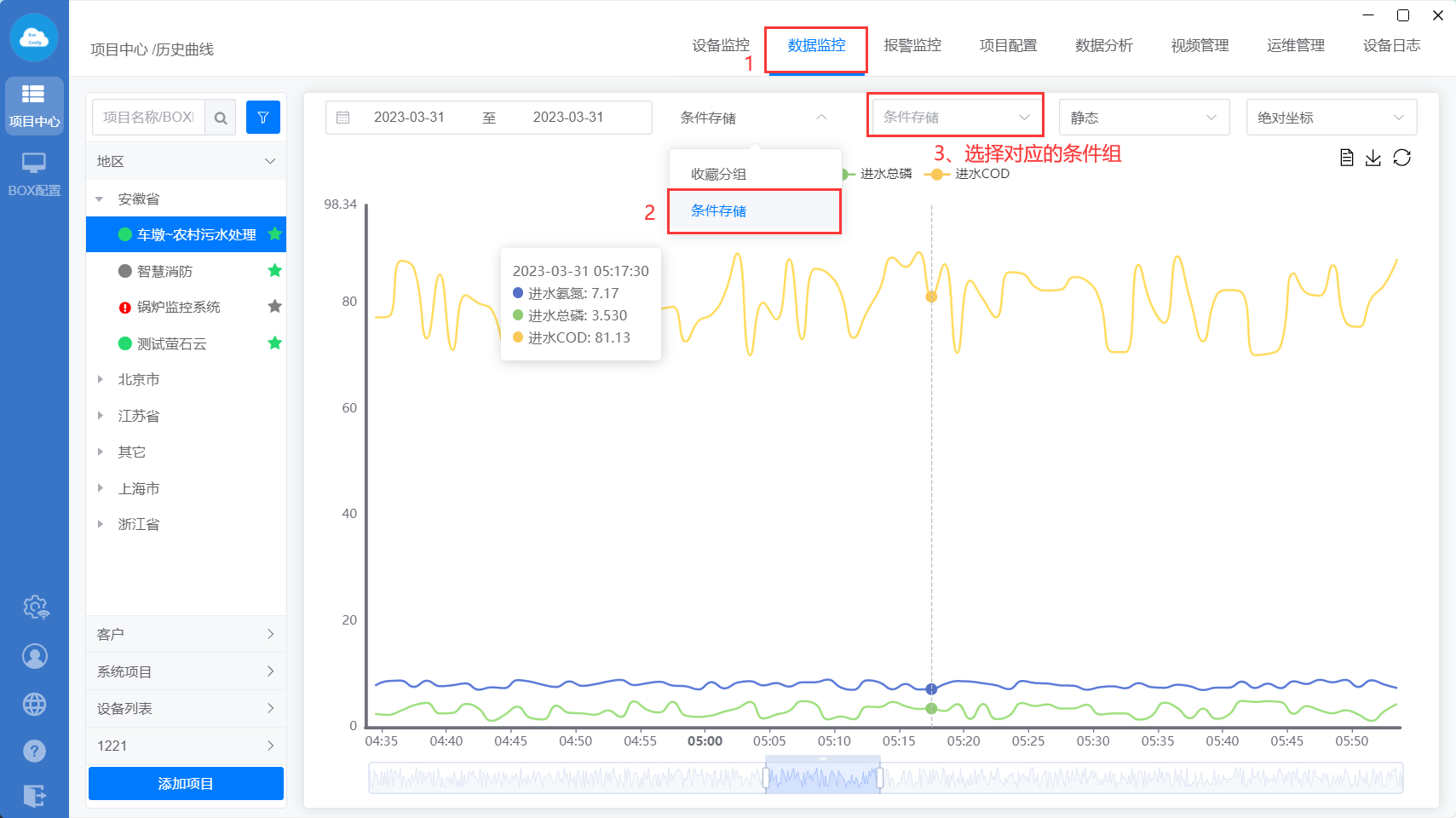This screenshot has width=1456, height=818.
Task: Open the 静态 dropdown
Action: click(1143, 118)
